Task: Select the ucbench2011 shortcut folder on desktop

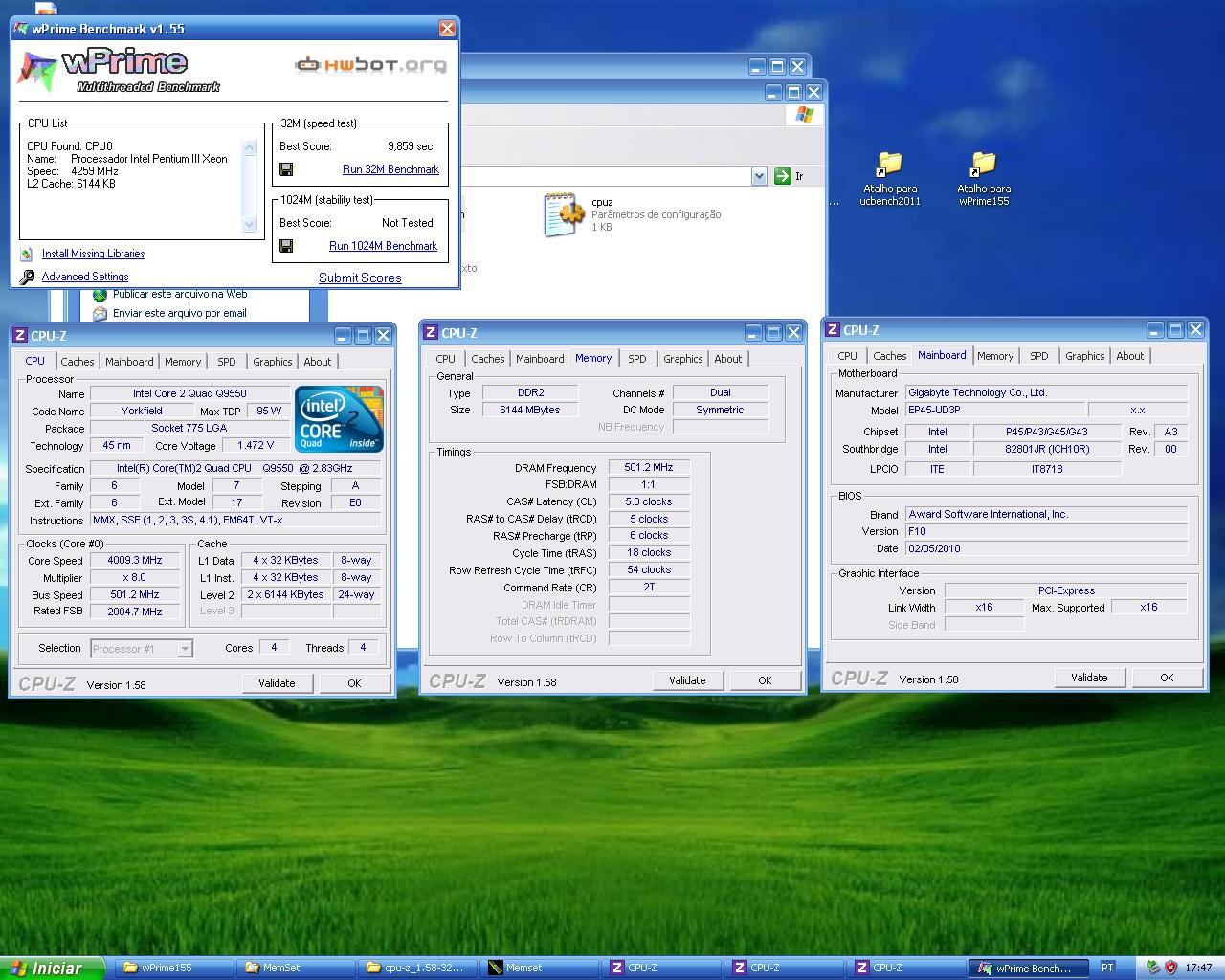Action: click(889, 165)
